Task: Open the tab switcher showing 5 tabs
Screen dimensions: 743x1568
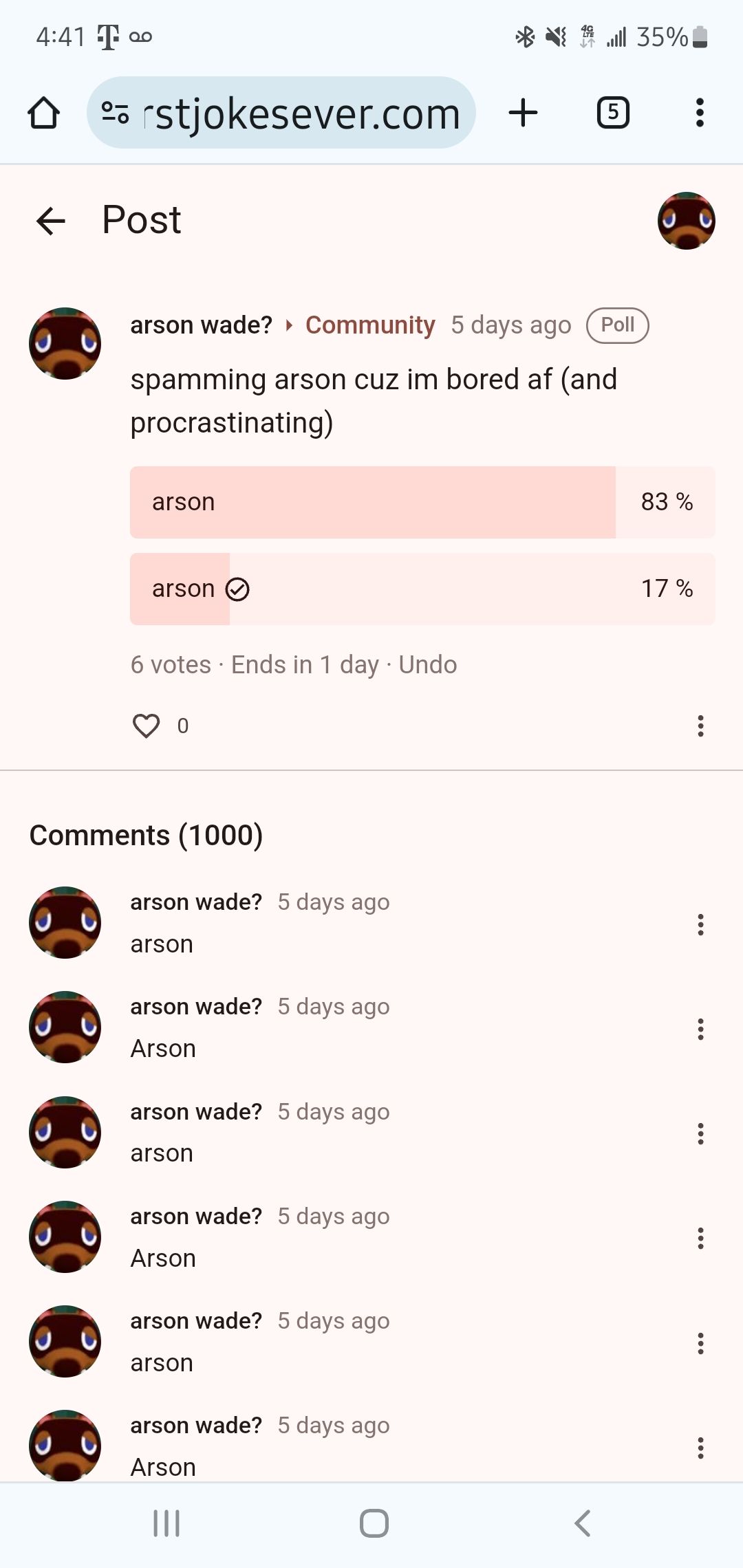Action: point(613,113)
